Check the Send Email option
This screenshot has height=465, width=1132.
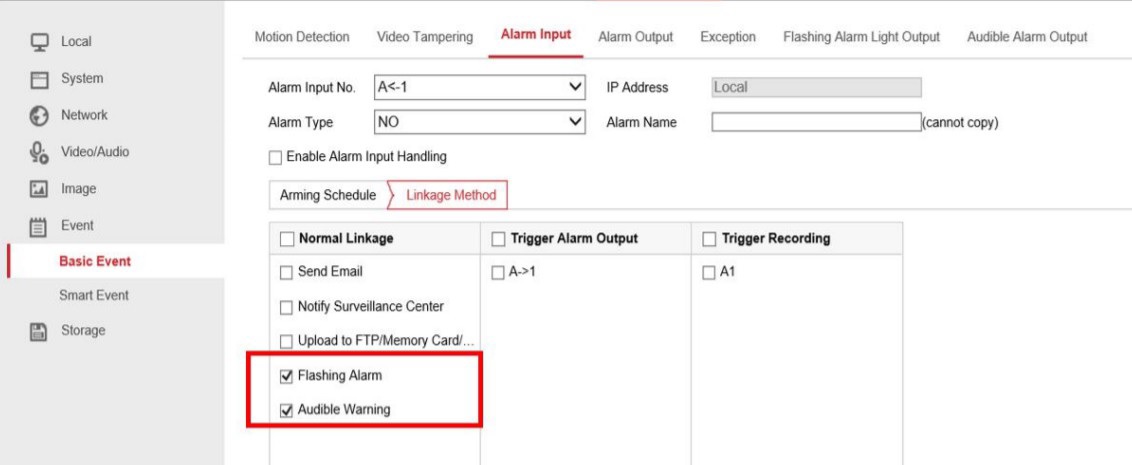[287, 272]
